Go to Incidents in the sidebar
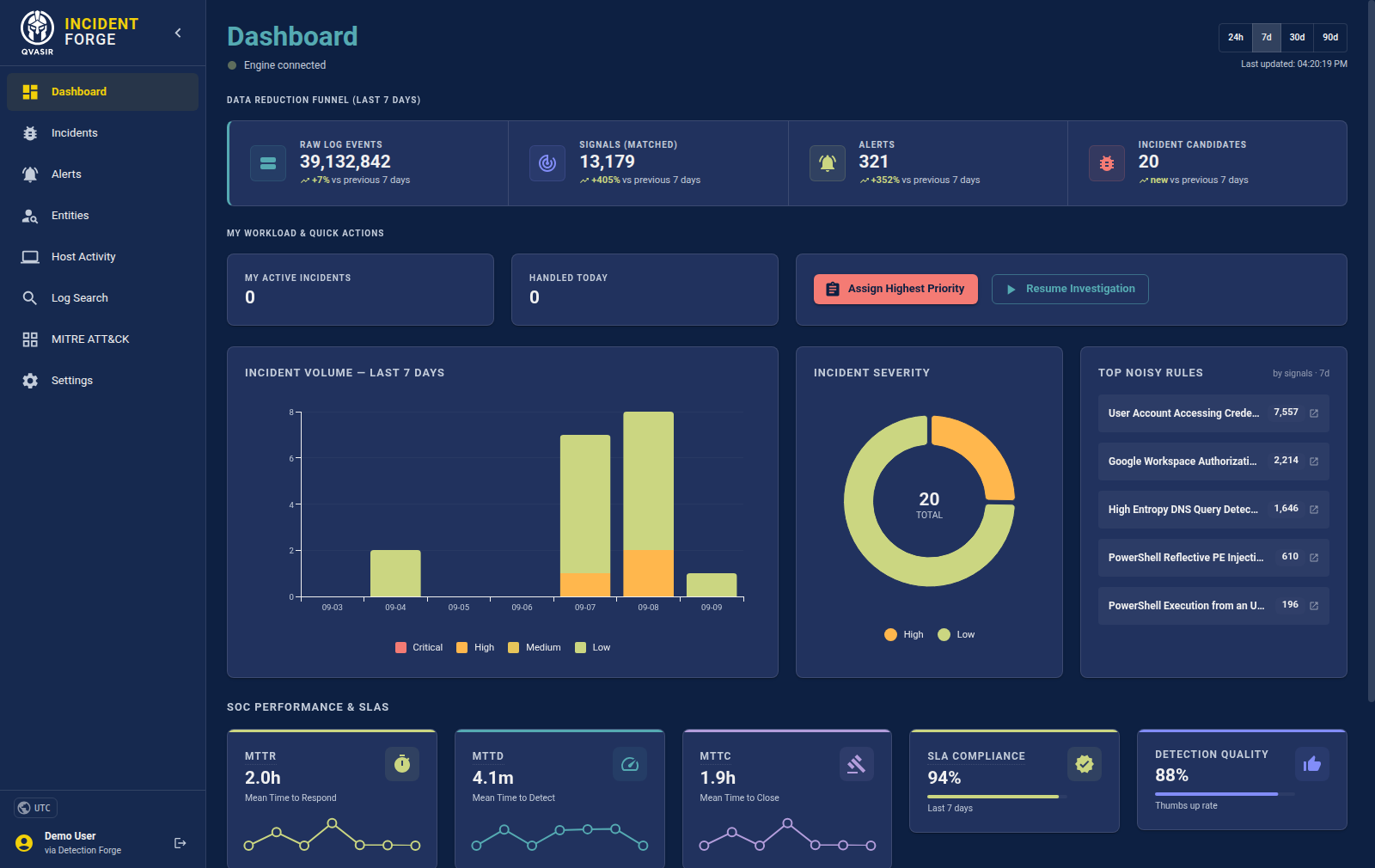Viewport: 1375px width, 868px height. (102, 133)
